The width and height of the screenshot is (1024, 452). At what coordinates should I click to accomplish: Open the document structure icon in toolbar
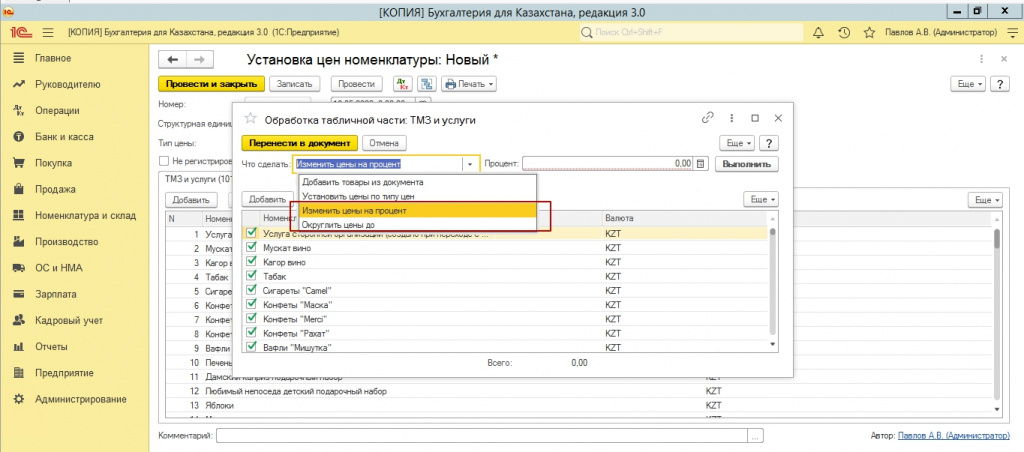tap(427, 84)
